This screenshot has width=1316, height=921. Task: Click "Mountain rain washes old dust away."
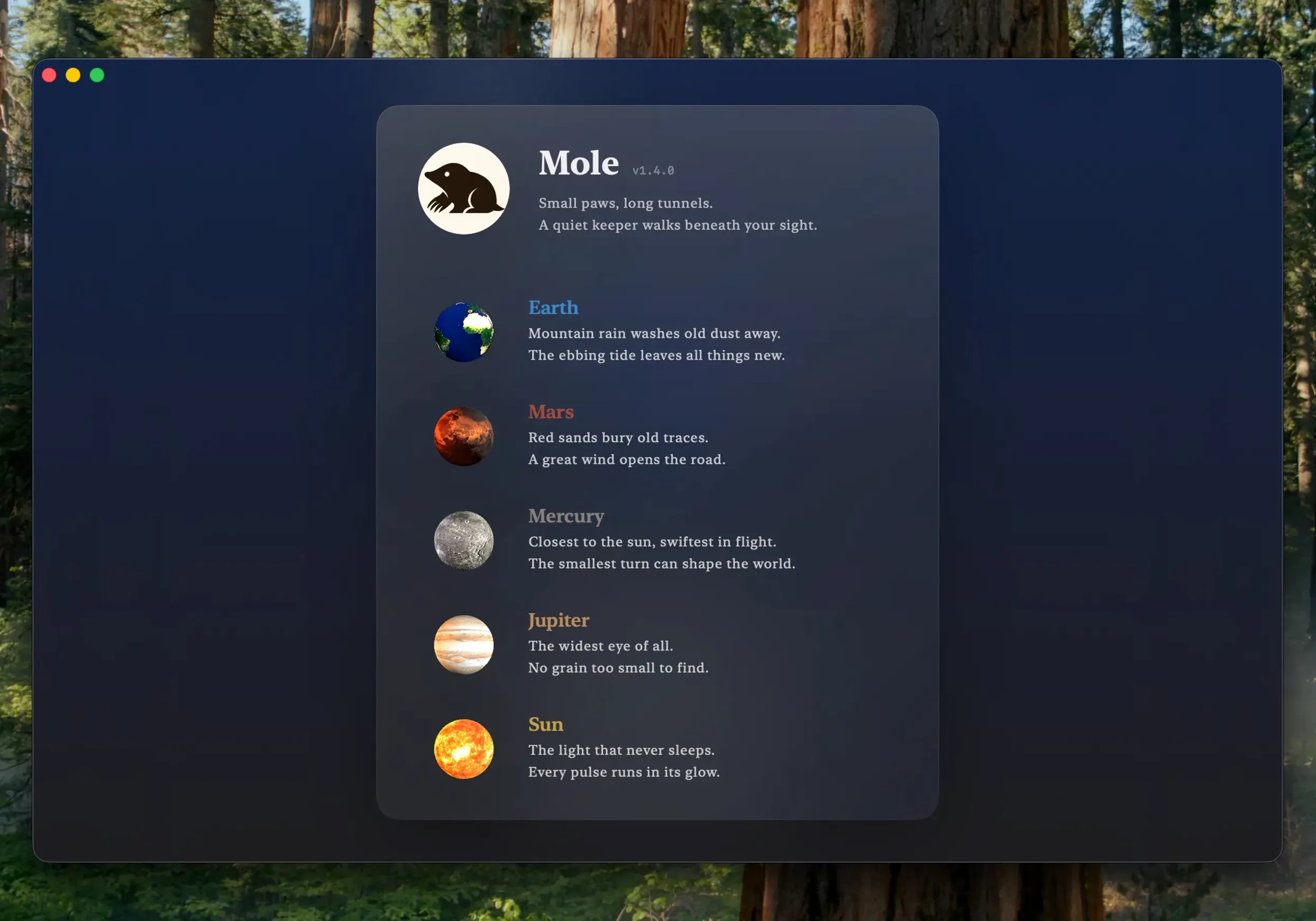(x=654, y=333)
